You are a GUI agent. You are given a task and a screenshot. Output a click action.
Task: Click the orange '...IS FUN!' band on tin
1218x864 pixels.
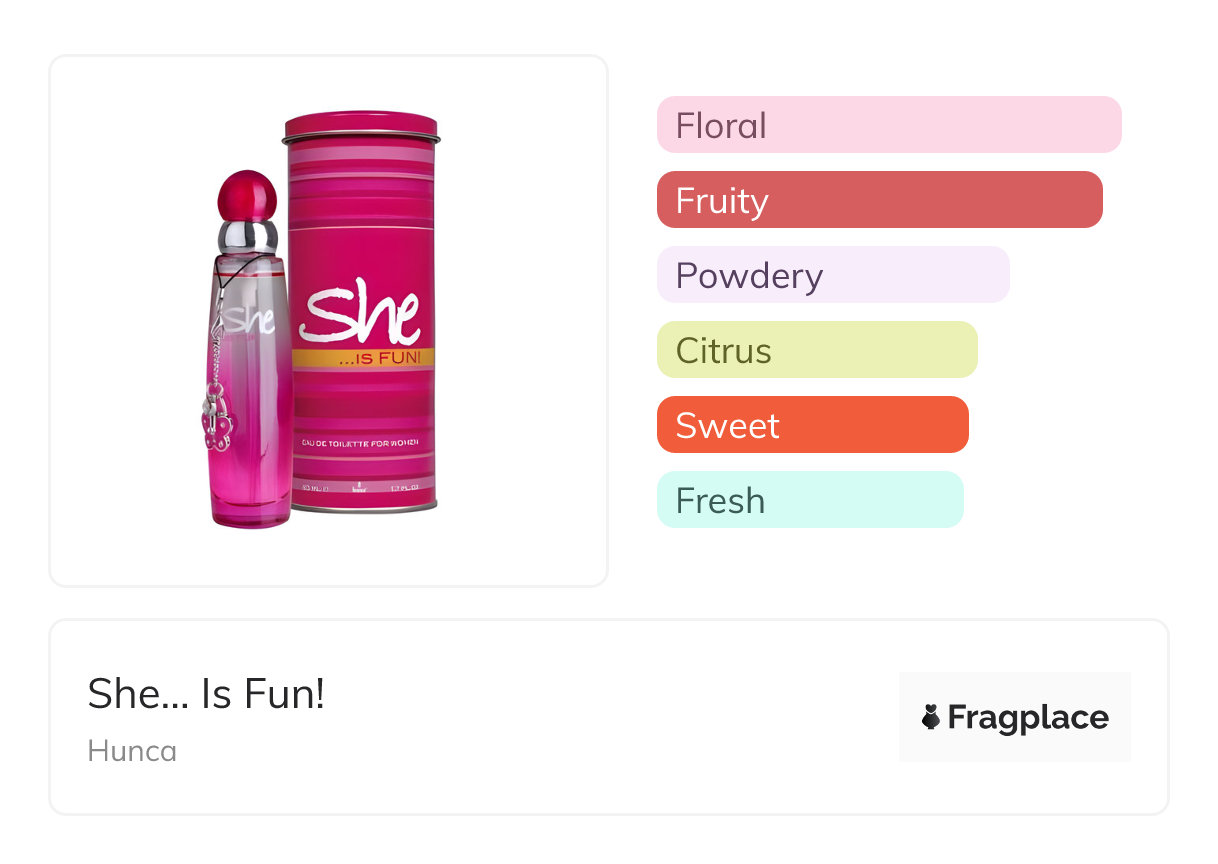point(364,357)
